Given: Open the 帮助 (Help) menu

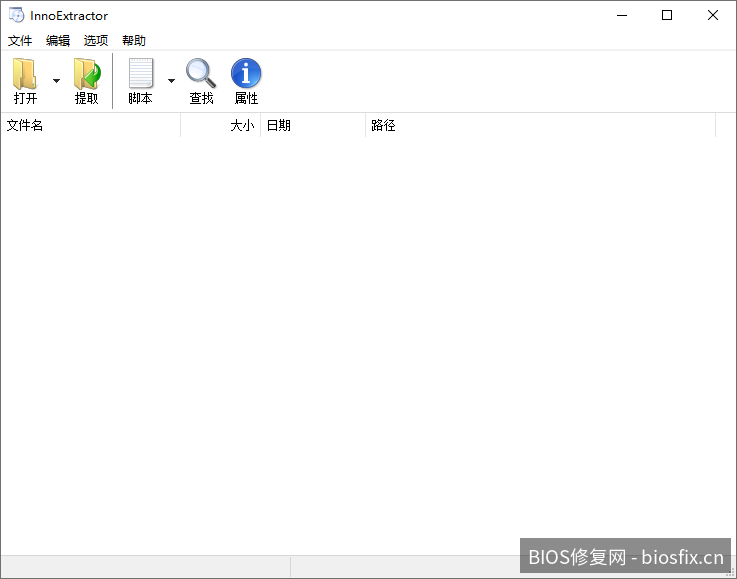Looking at the screenshot, I should point(134,41).
